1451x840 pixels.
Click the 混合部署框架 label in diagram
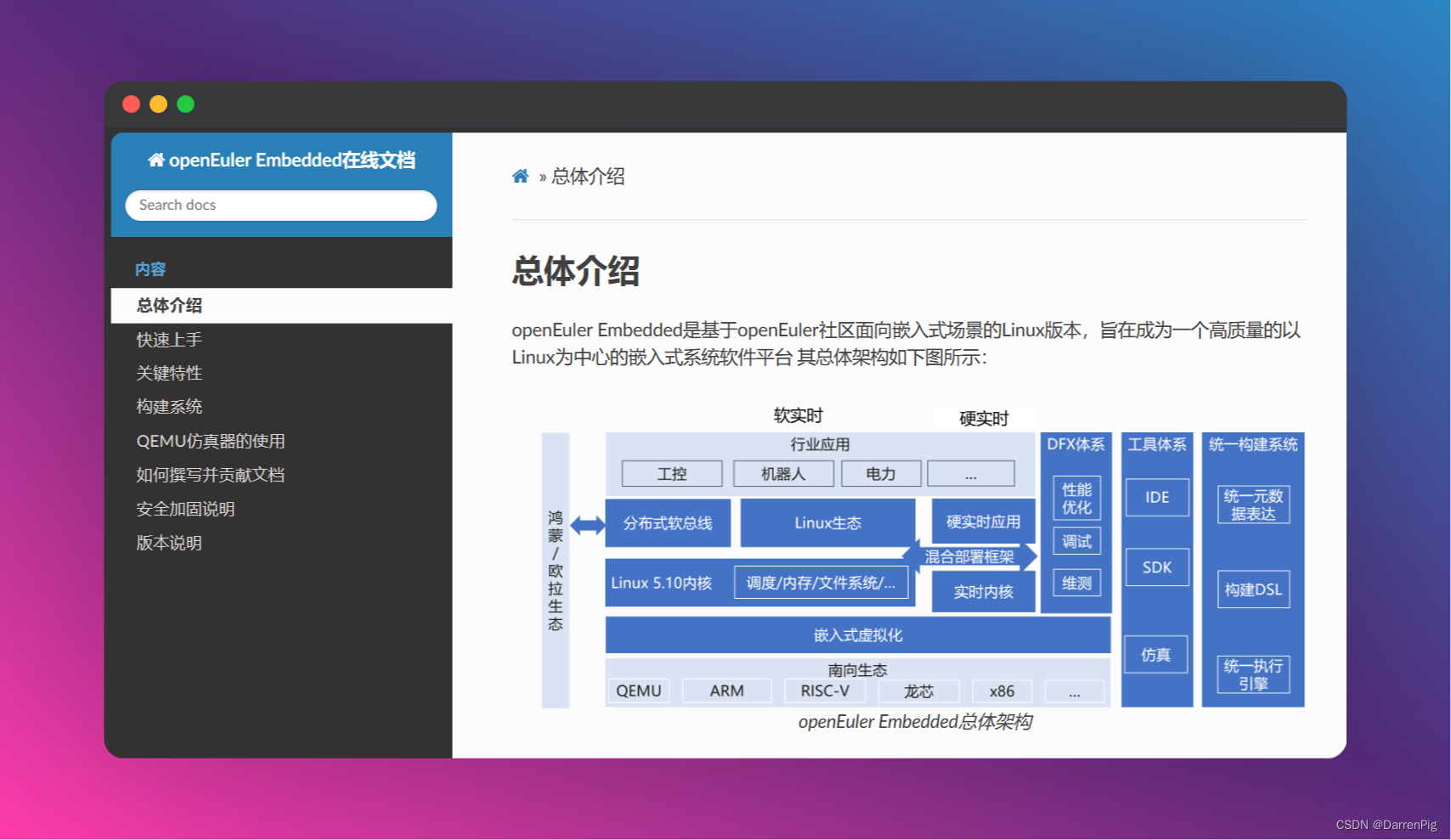click(x=969, y=557)
